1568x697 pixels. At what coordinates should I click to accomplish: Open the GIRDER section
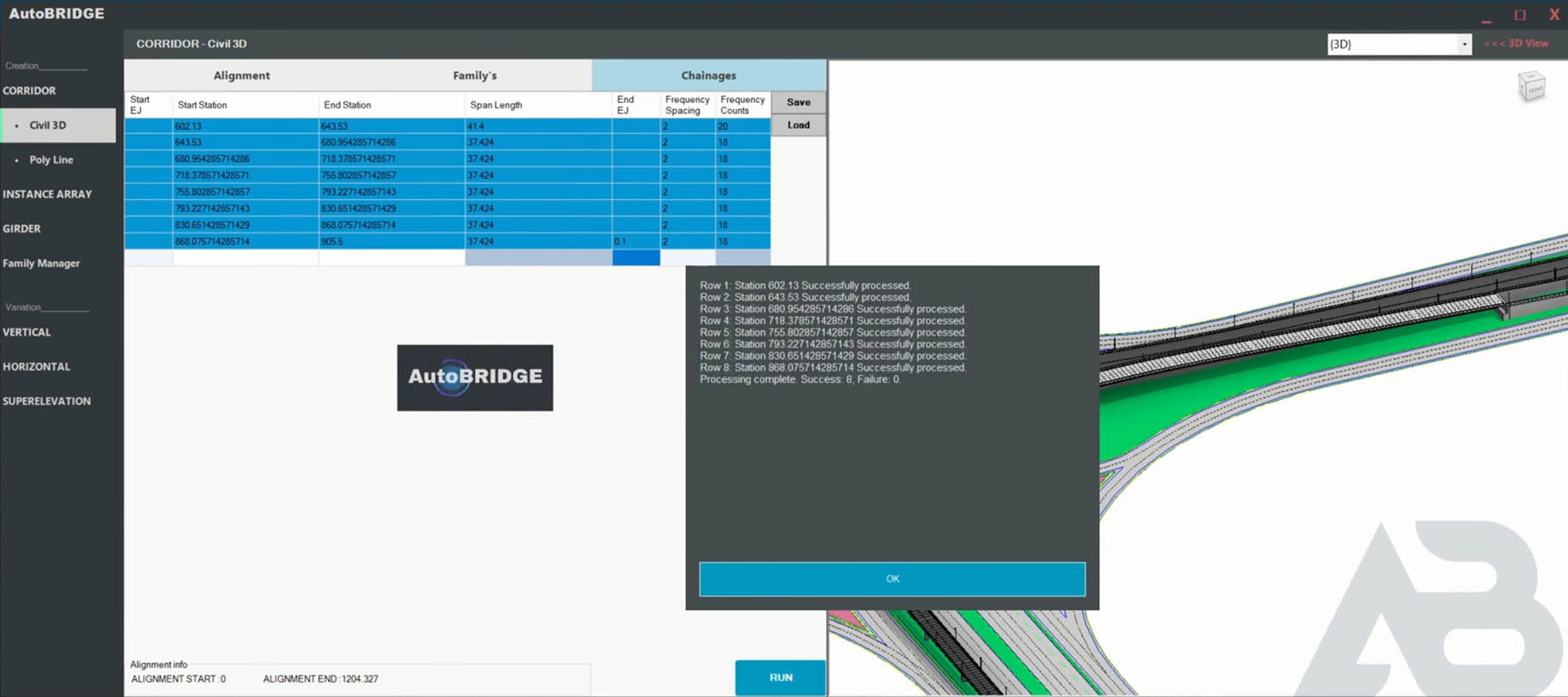coord(21,228)
